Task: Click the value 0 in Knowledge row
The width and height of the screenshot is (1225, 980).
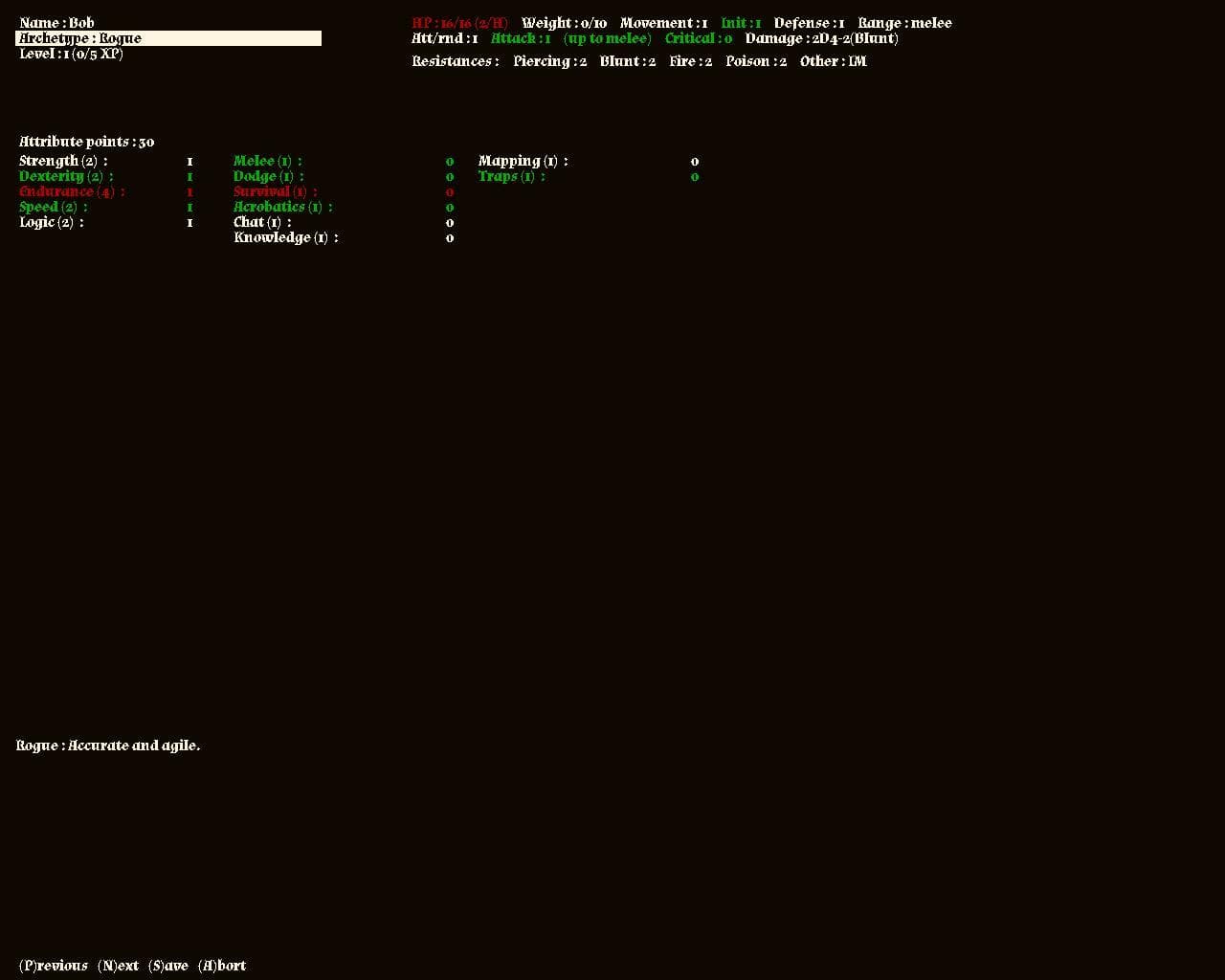Action: pyautogui.click(x=450, y=238)
